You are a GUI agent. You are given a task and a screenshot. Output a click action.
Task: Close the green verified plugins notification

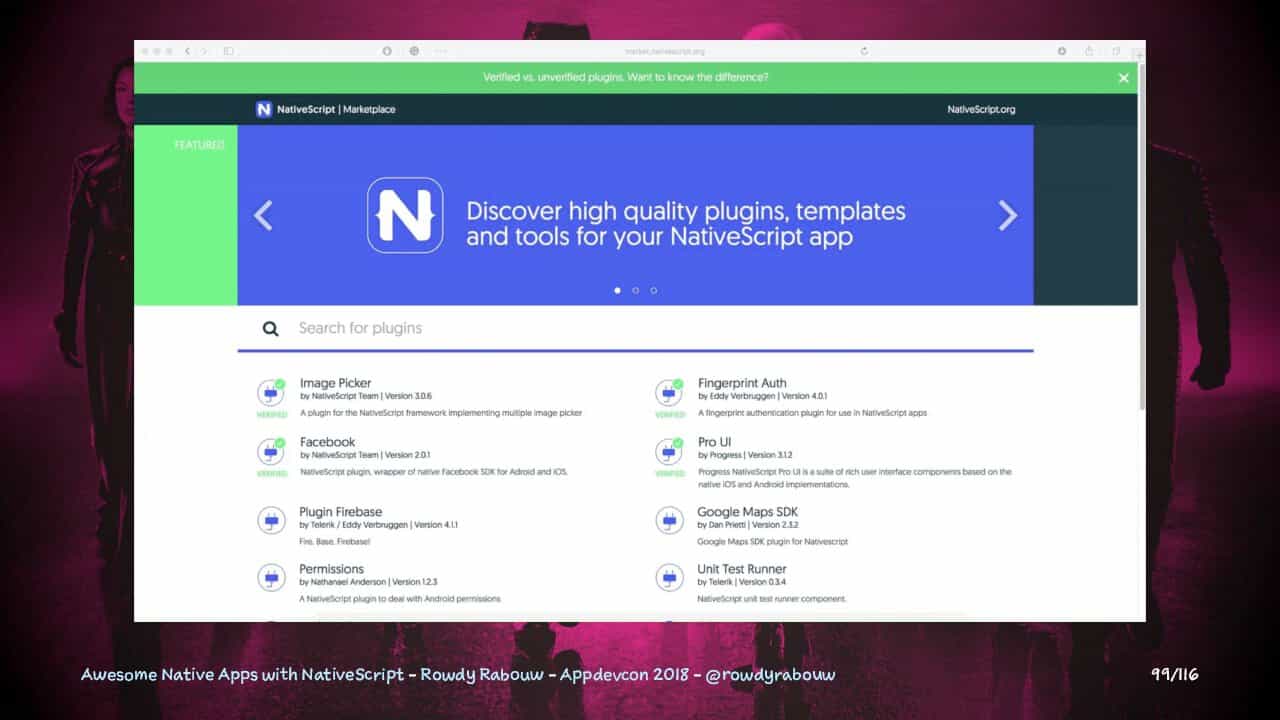[x=1123, y=78]
